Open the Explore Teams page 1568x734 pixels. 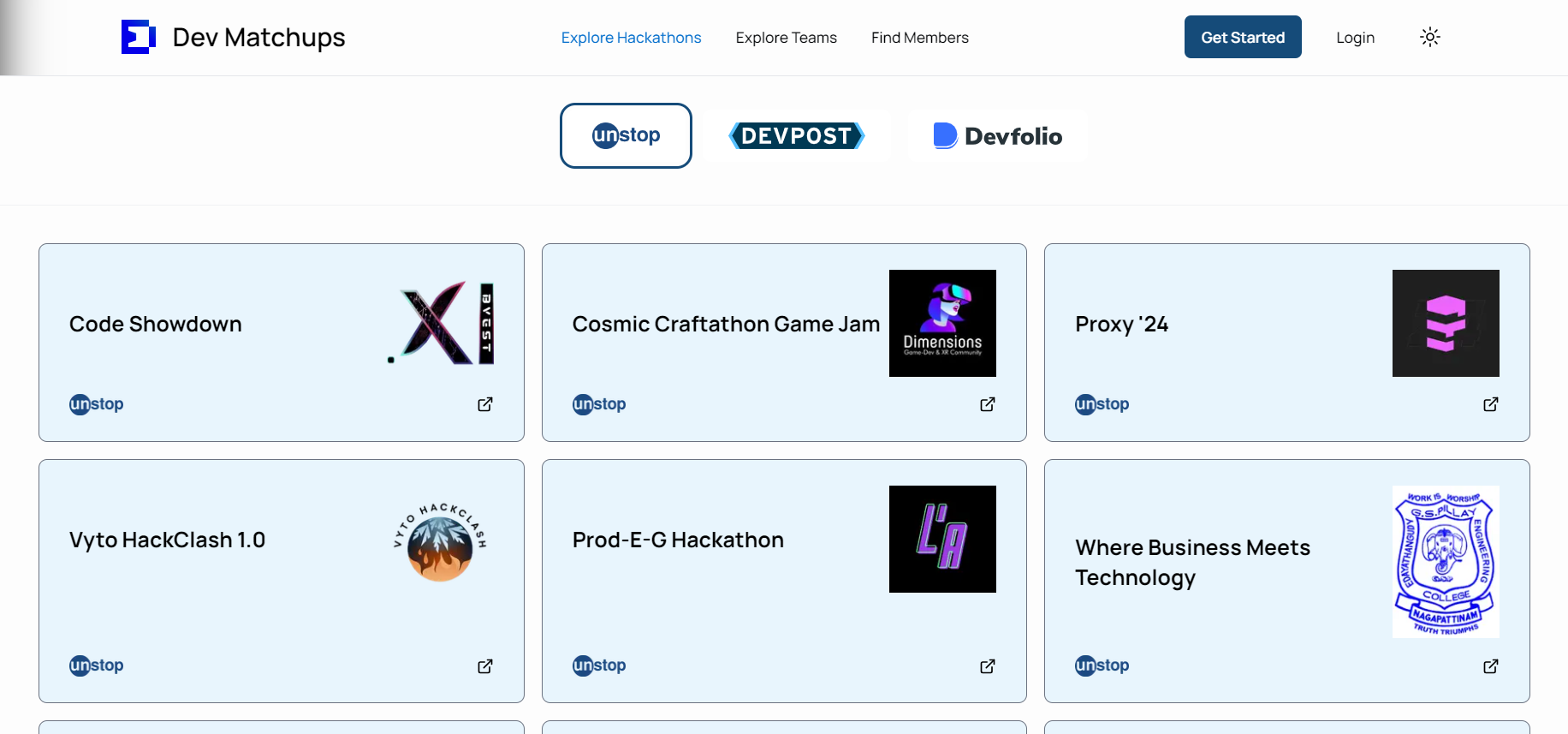[x=786, y=38]
